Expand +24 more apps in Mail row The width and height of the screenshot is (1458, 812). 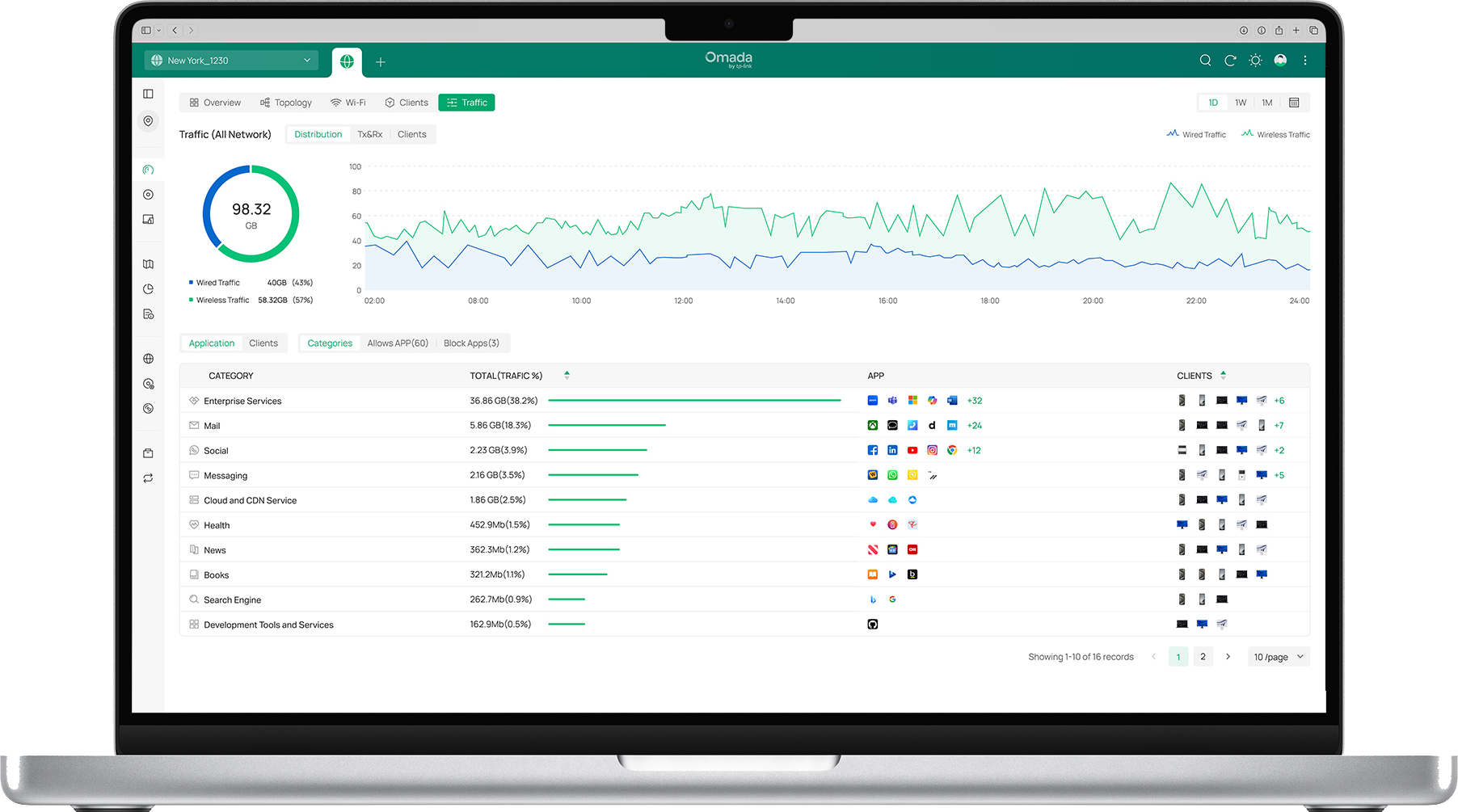click(975, 426)
